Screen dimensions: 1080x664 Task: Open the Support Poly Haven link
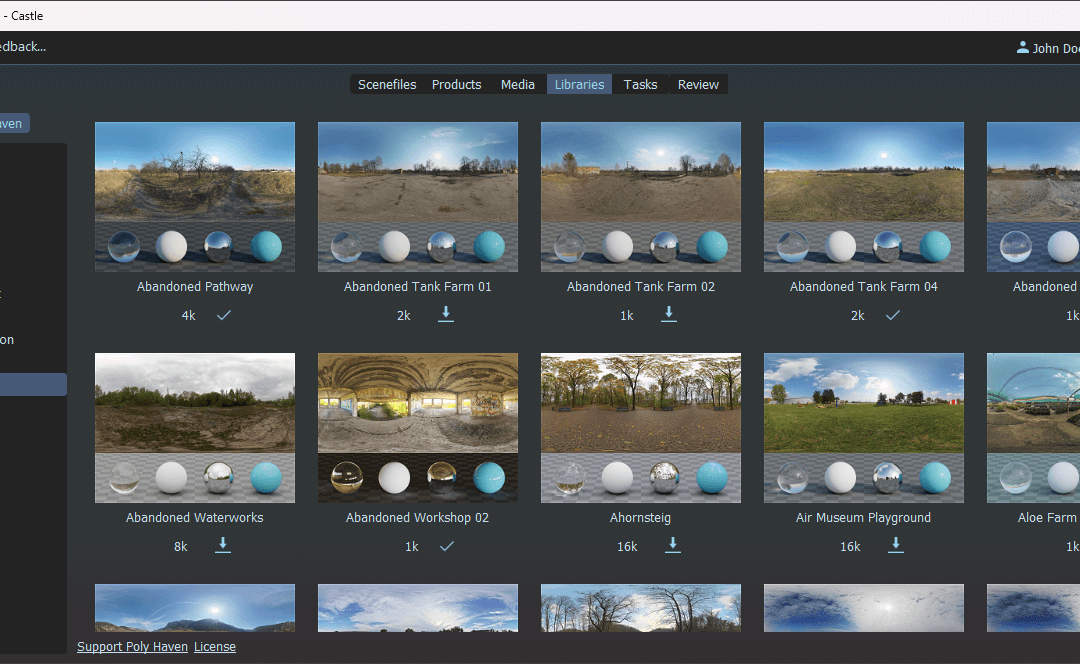(132, 647)
